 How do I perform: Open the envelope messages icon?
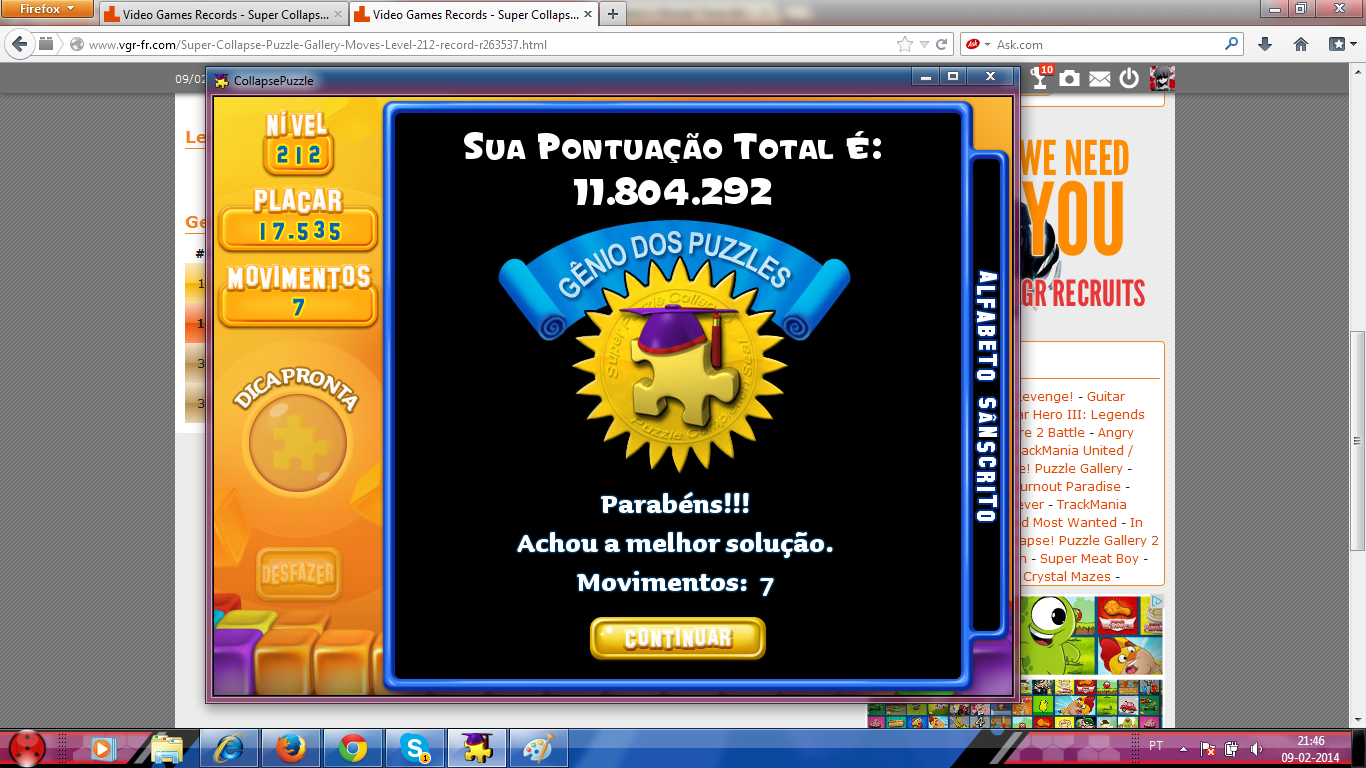[1100, 79]
